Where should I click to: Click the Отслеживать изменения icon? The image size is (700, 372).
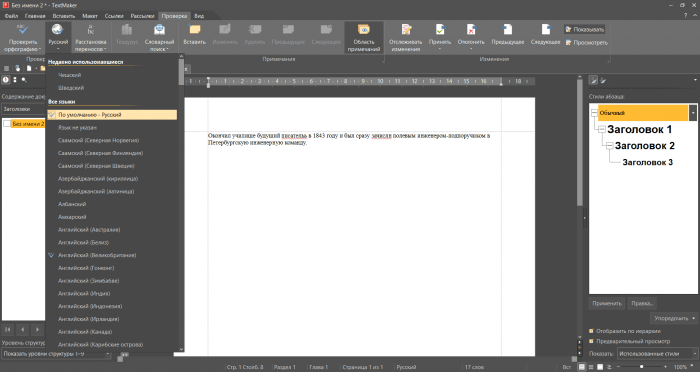(406, 30)
